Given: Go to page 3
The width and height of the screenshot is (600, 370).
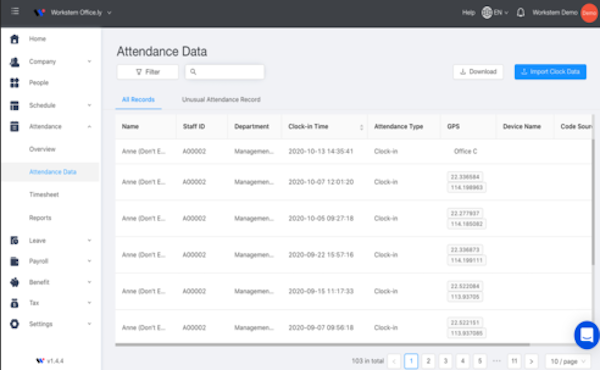Looking at the screenshot, I should click(445, 361).
